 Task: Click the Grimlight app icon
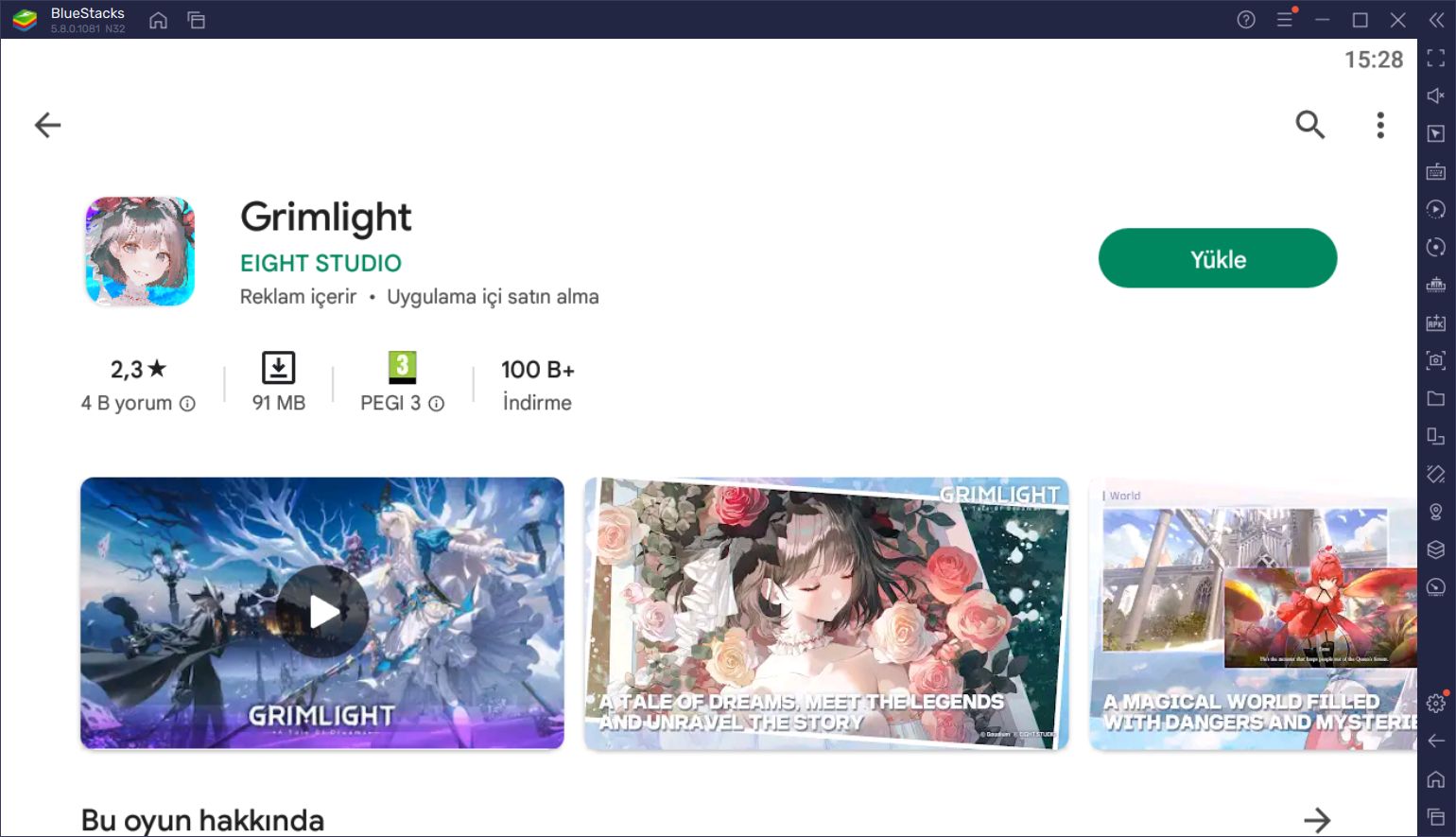(140, 252)
